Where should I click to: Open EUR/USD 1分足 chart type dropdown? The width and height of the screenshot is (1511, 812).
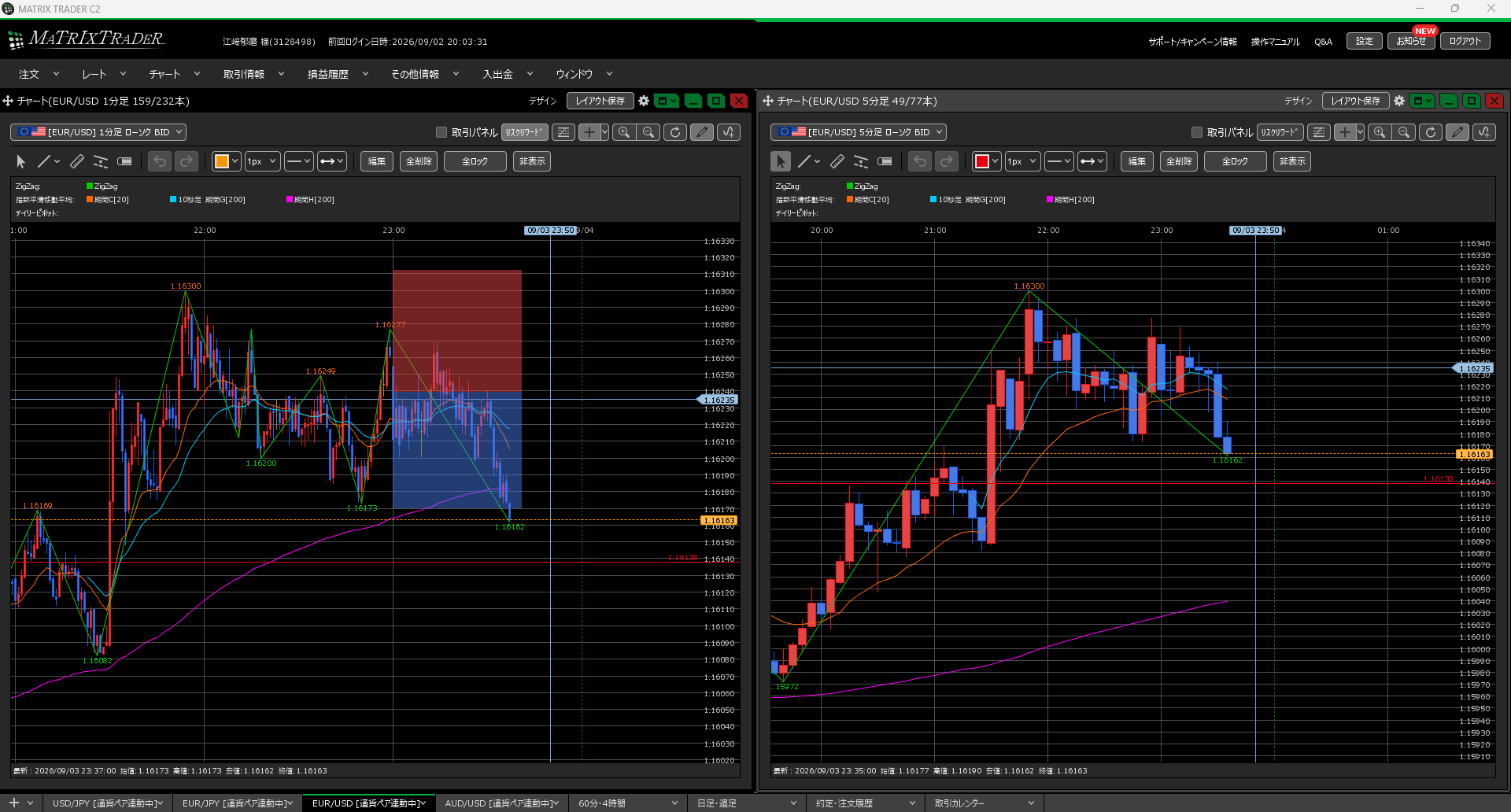98,132
